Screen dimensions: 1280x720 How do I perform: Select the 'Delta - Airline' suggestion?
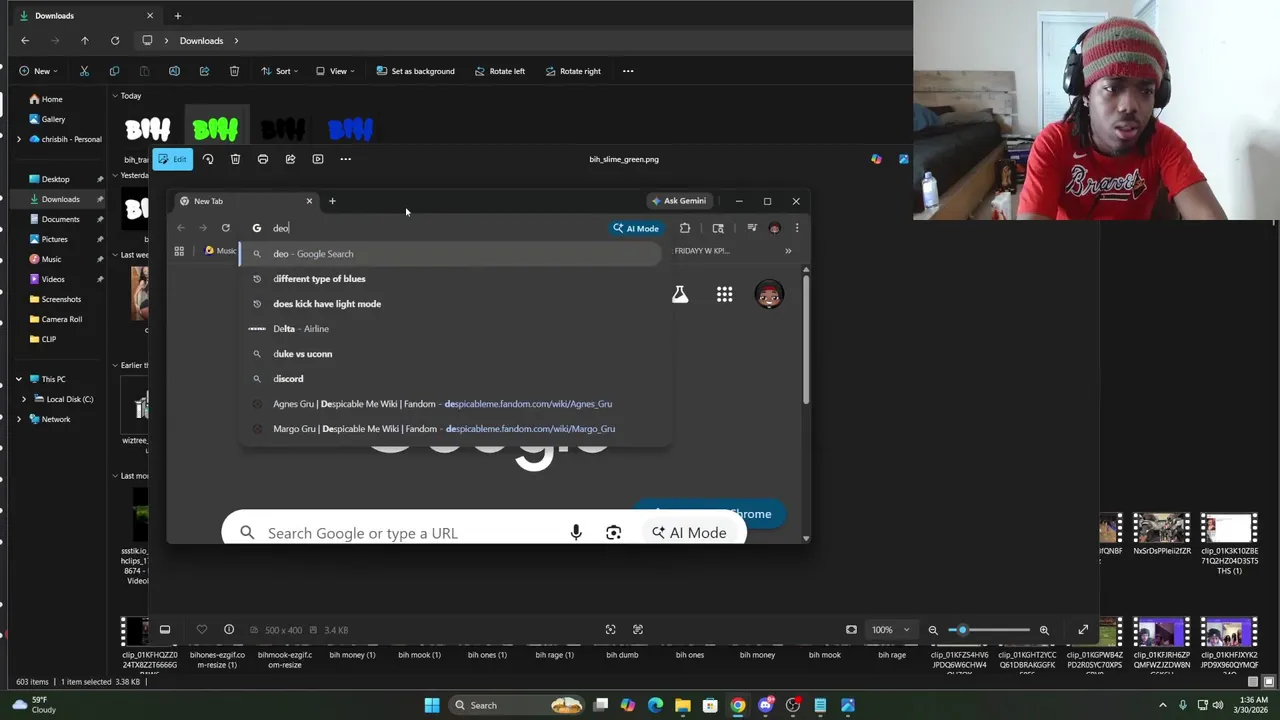[x=450, y=329]
